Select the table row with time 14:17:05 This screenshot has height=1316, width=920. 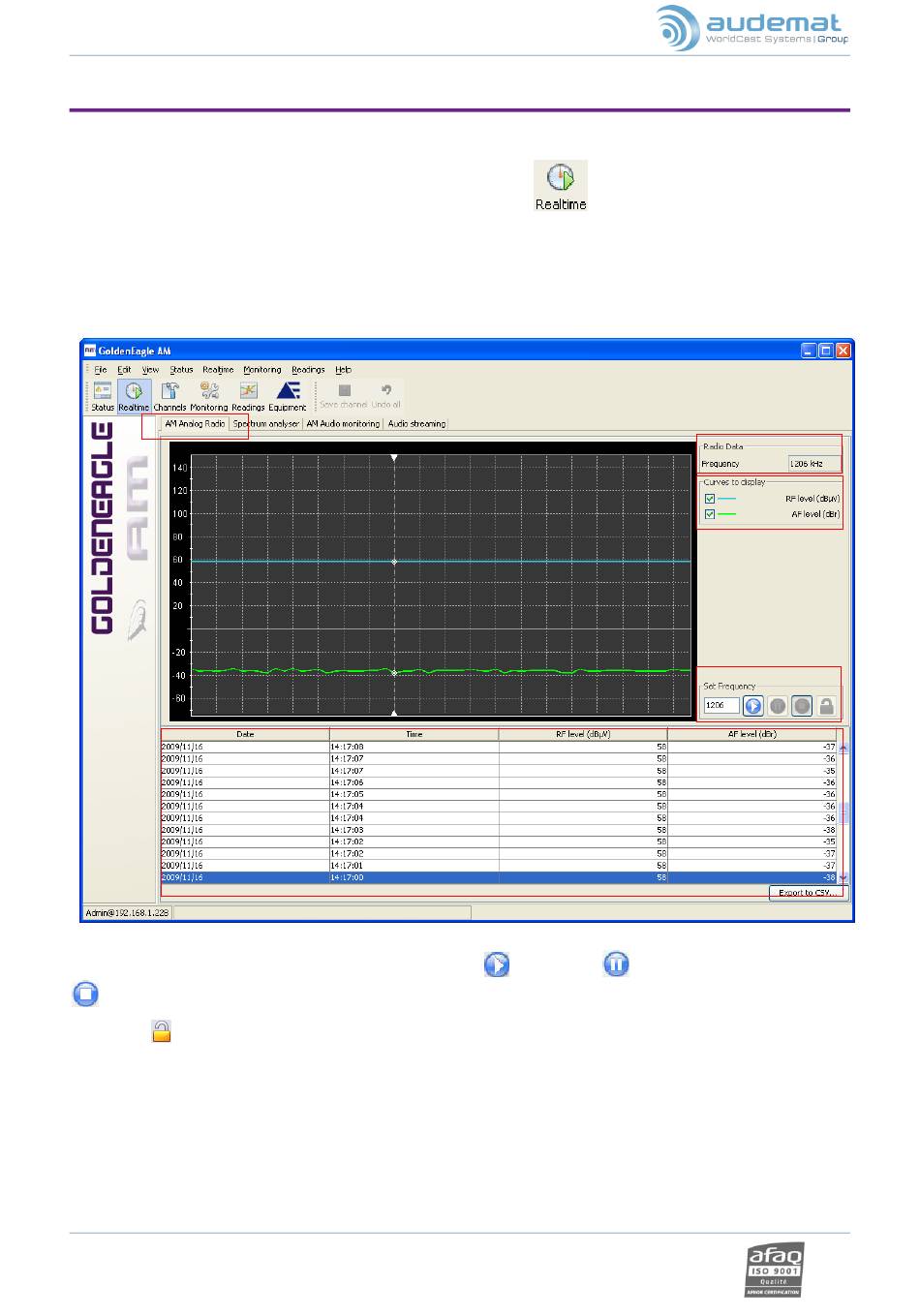499,794
